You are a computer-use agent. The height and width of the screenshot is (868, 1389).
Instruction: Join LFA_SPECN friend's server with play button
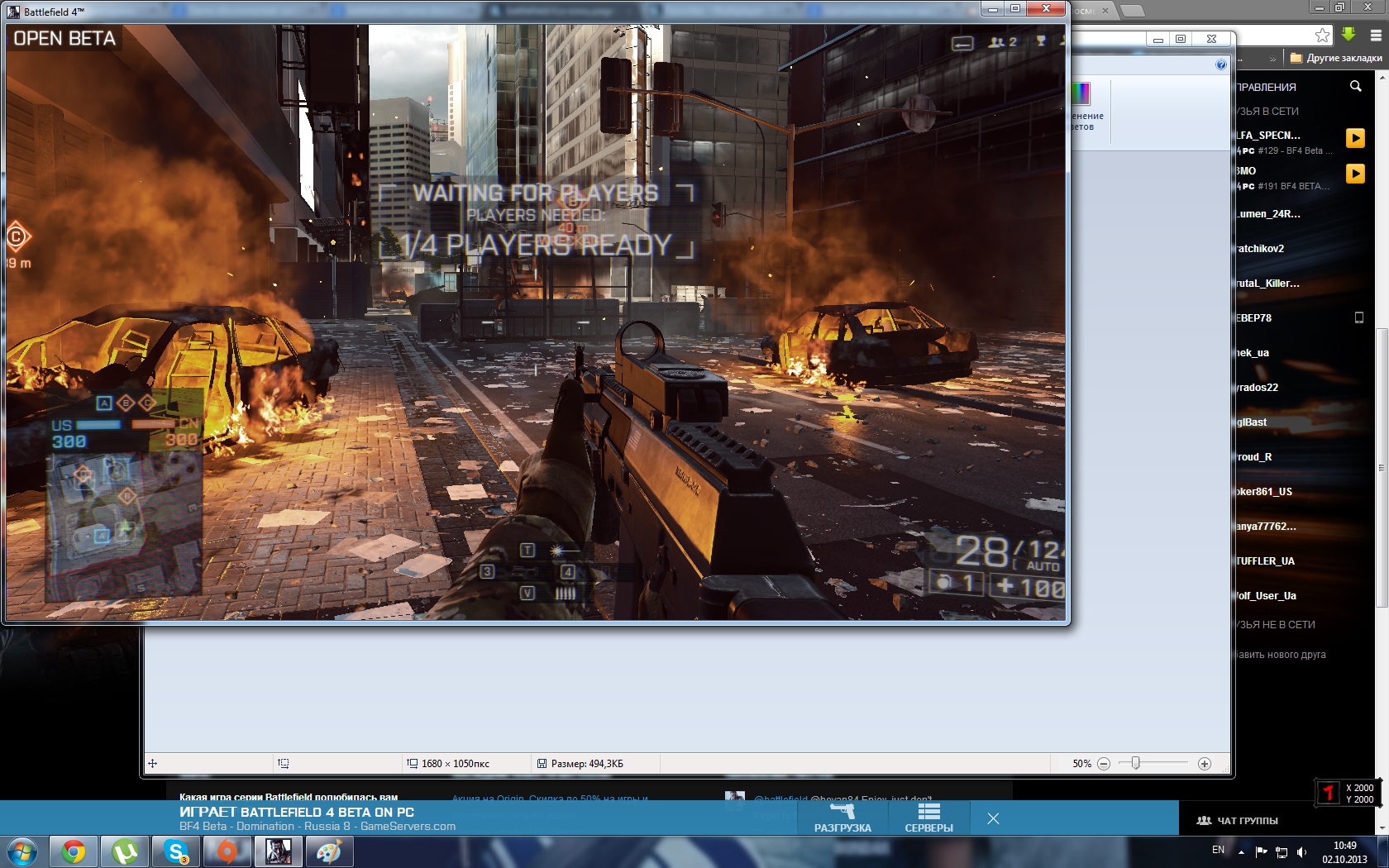(x=1355, y=138)
